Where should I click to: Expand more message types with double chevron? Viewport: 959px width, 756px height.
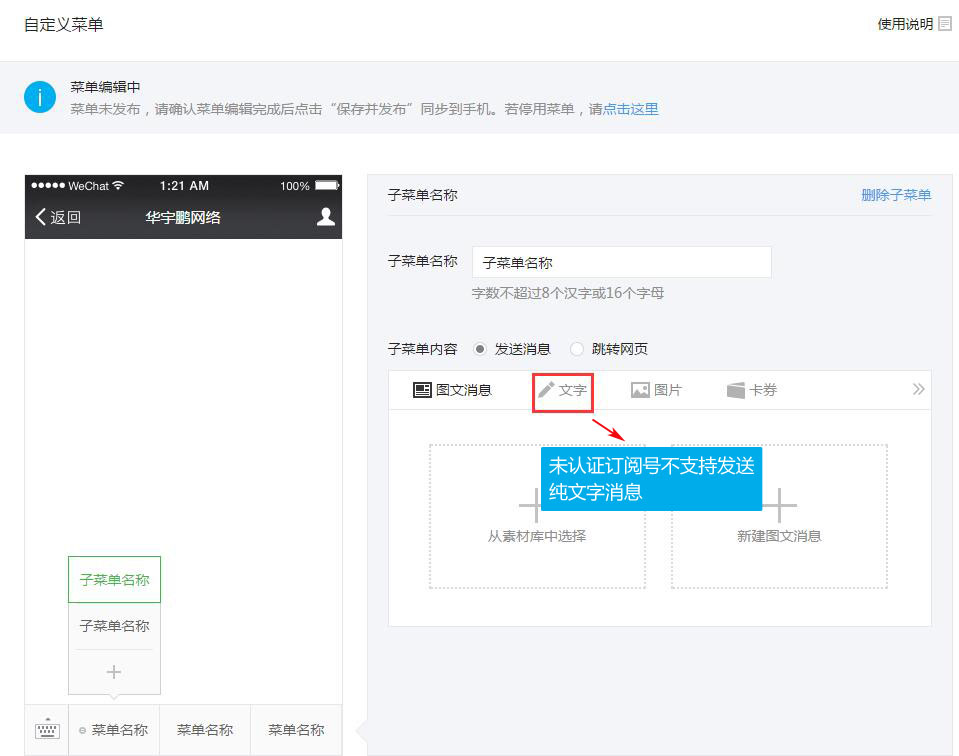[x=918, y=390]
